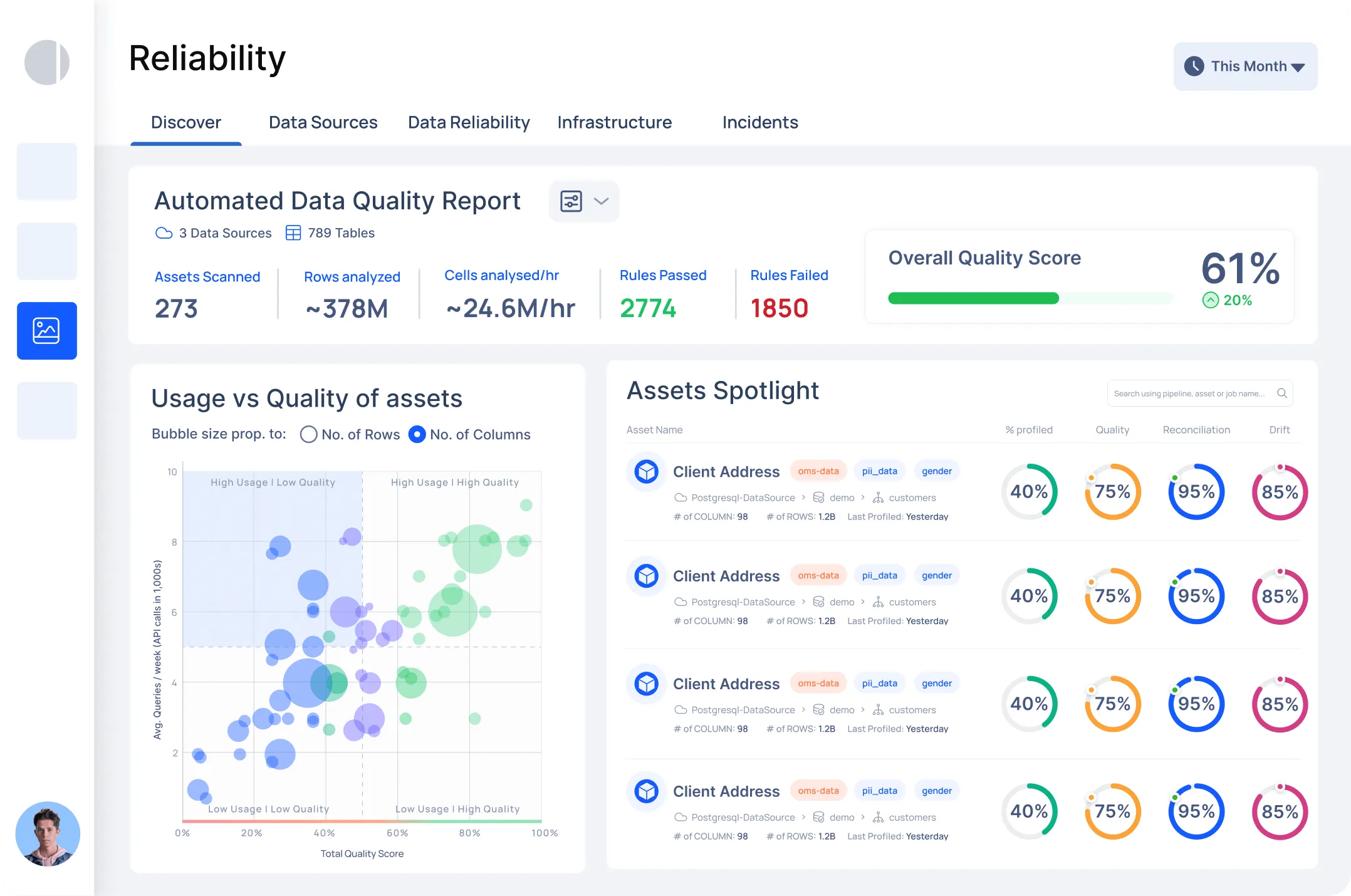Click the blue cube icon on the first Client Address asset
This screenshot has width=1351, height=896.
[x=646, y=471]
